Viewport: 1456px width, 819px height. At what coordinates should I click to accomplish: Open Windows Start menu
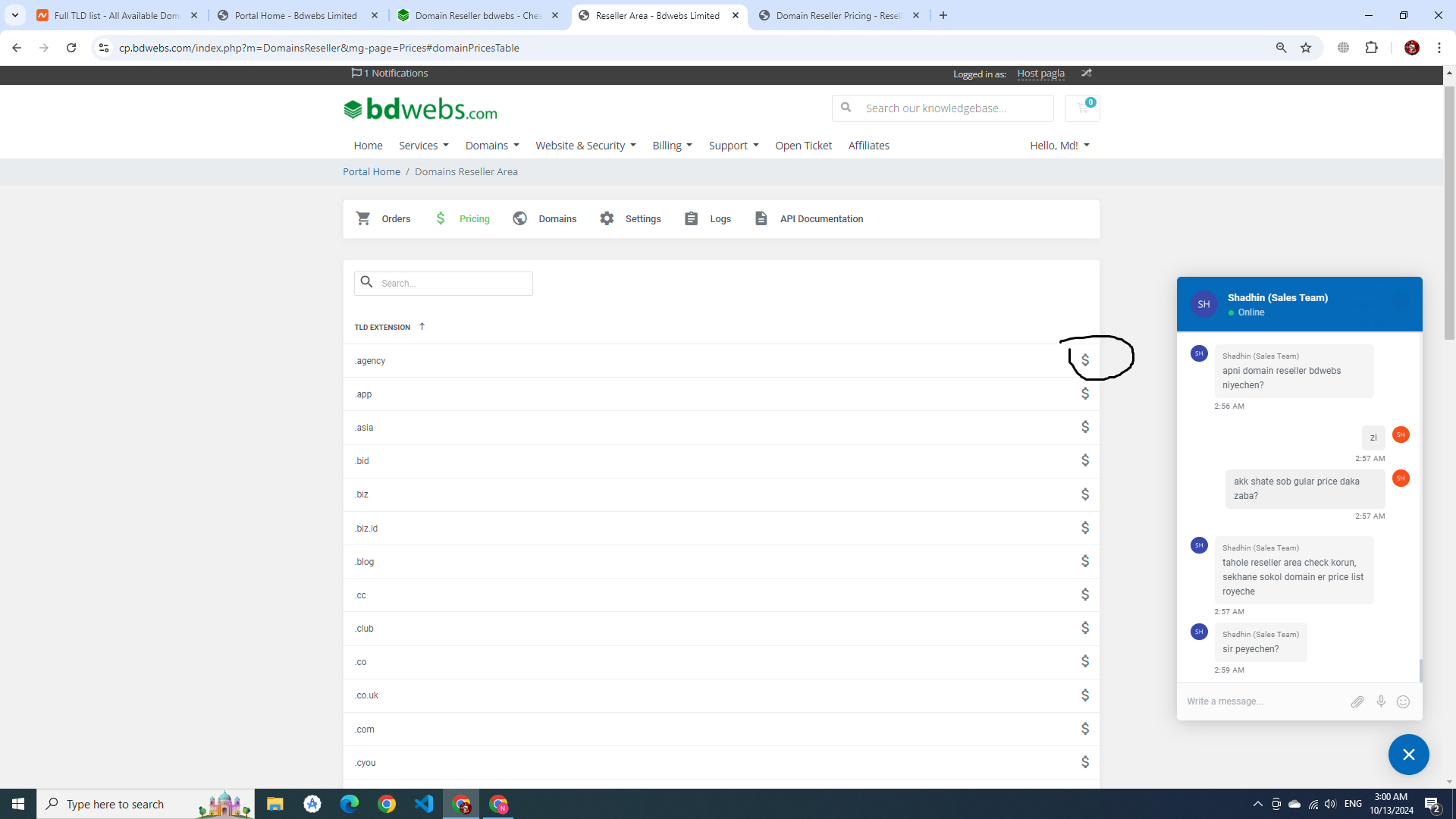coord(18,804)
